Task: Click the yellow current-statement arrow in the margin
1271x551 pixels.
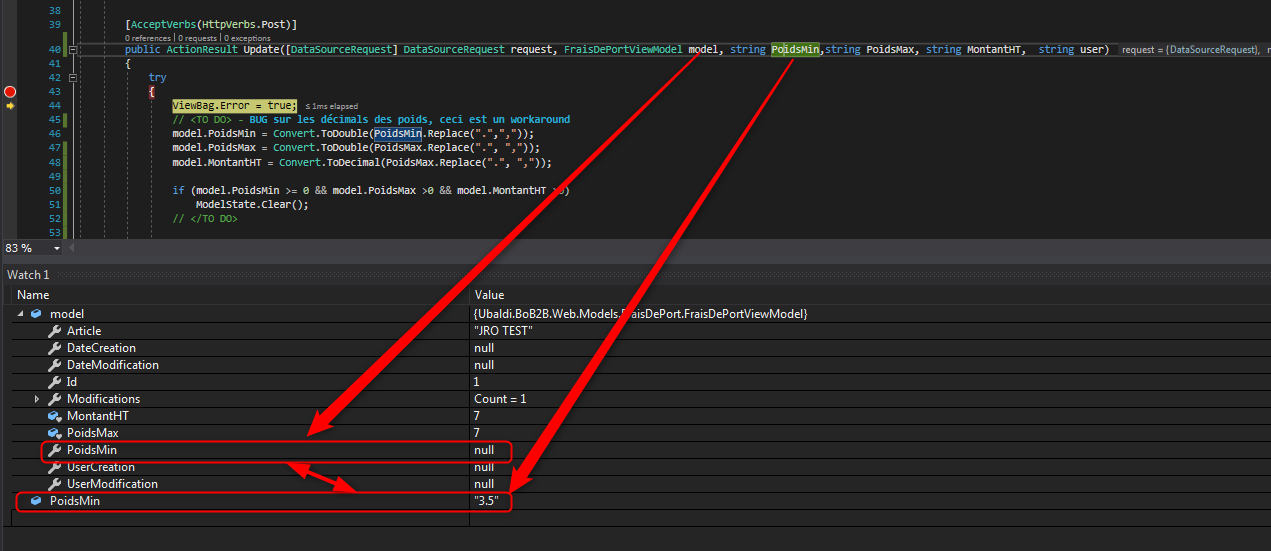Action: (10, 105)
